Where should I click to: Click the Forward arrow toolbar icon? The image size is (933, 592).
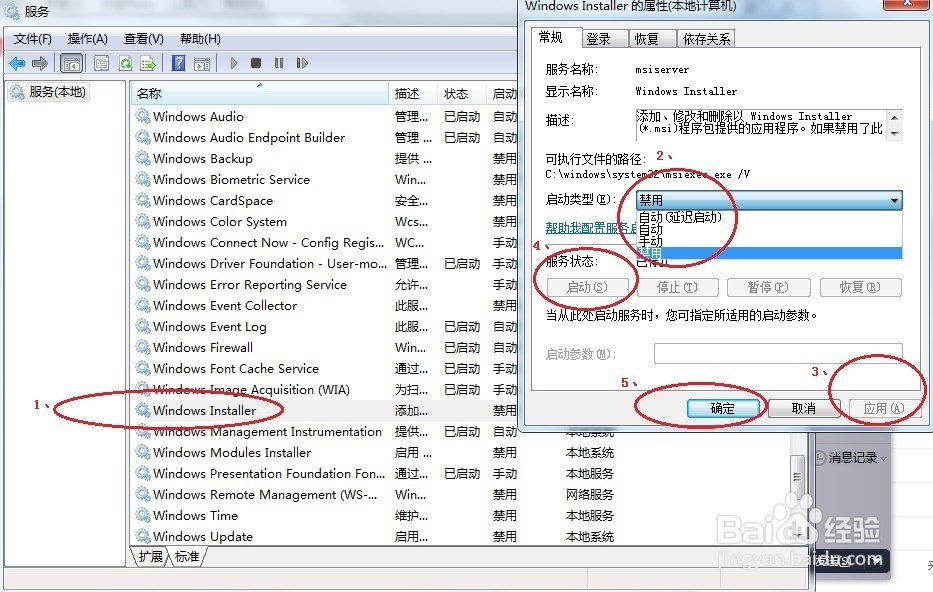[39, 63]
